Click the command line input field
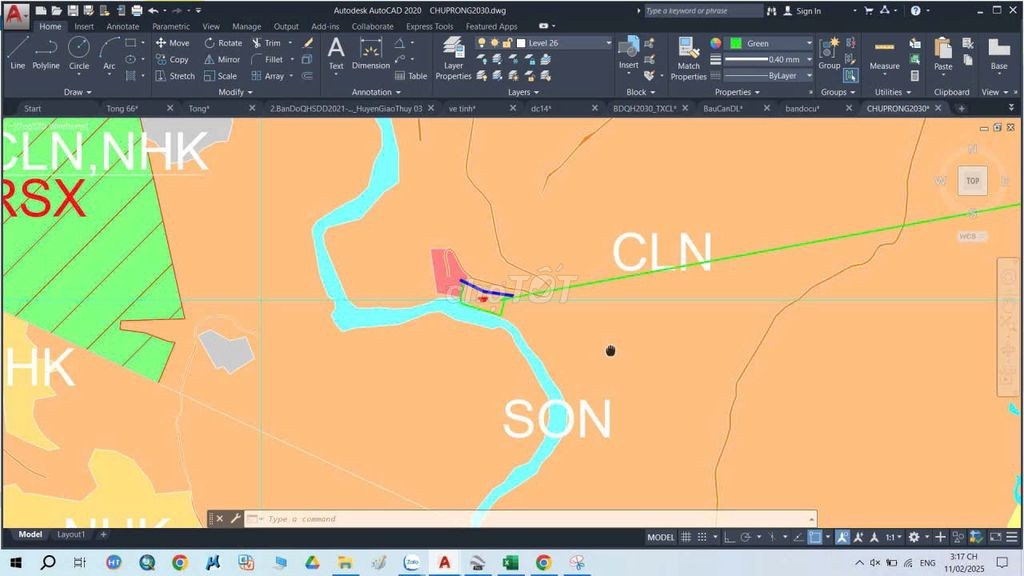The image size is (1024, 576). 530,519
